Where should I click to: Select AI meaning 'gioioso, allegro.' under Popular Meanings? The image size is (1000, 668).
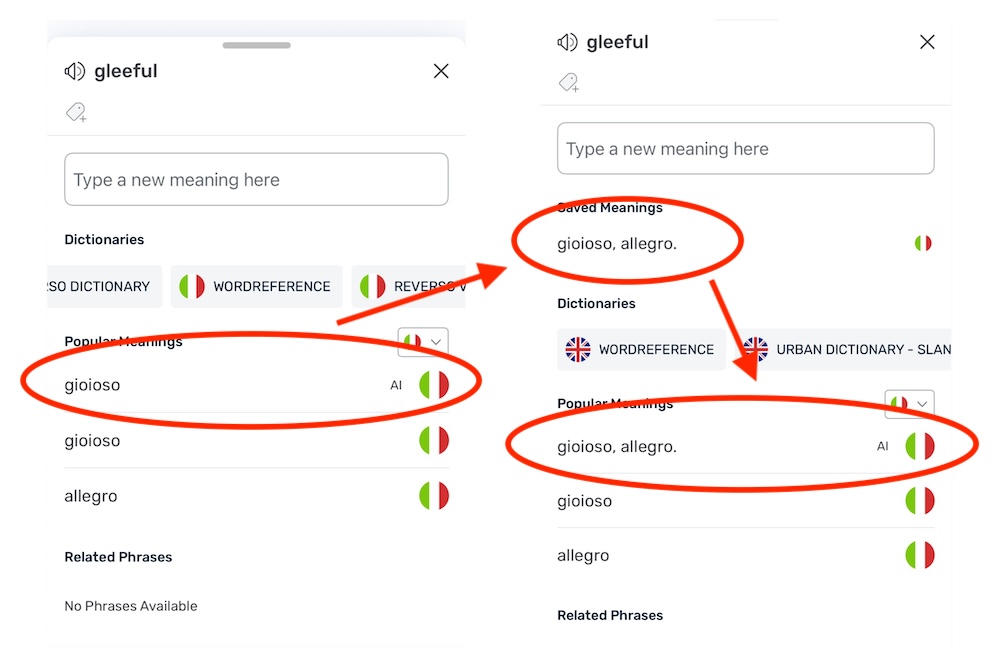pos(746,447)
